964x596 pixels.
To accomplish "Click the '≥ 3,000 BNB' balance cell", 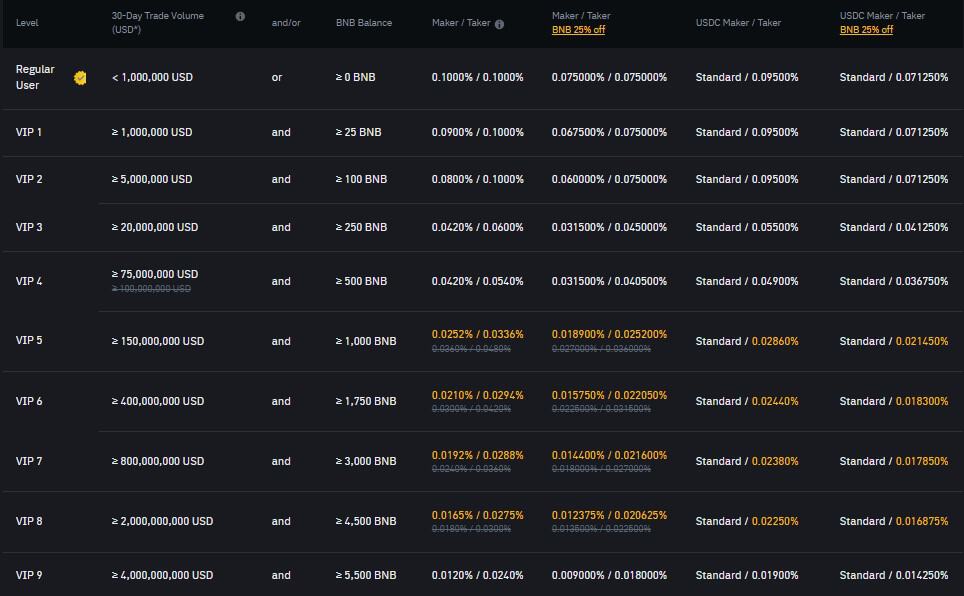I will click(366, 461).
